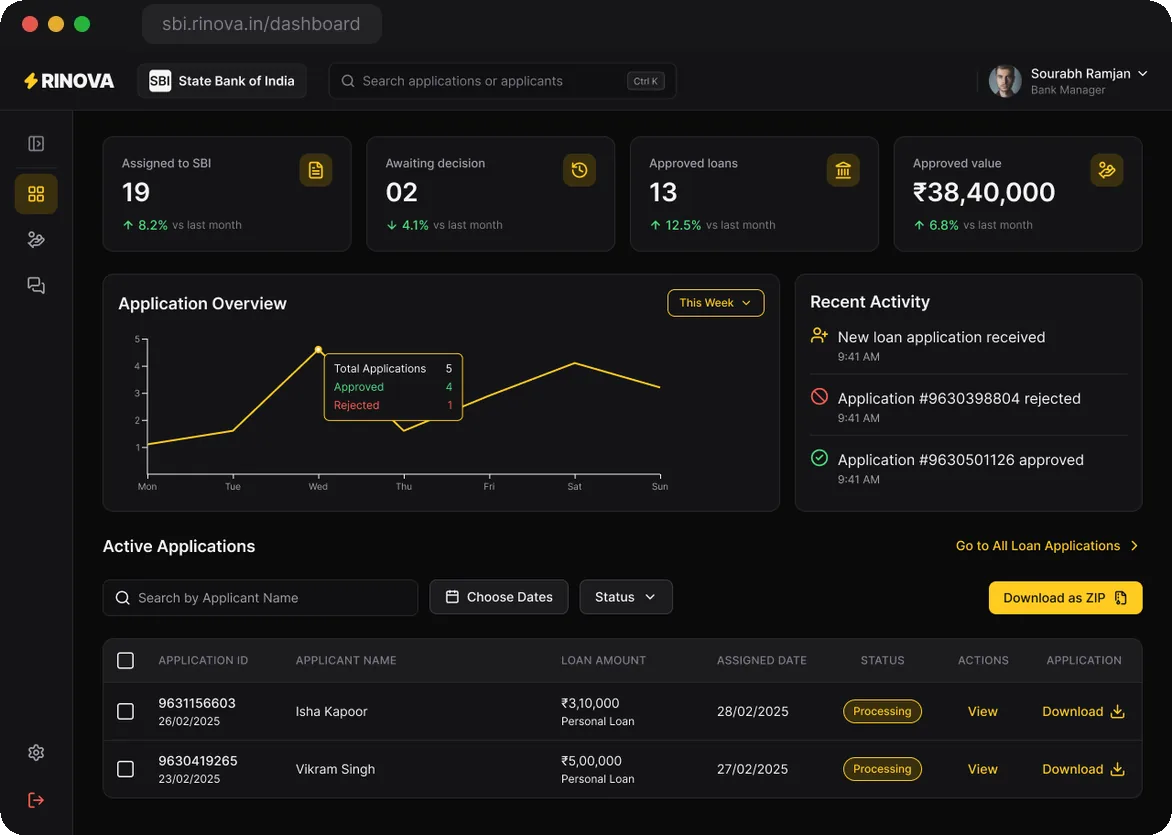Tick the select-all checkbox in table header
The height and width of the screenshot is (835, 1172).
coord(126,661)
